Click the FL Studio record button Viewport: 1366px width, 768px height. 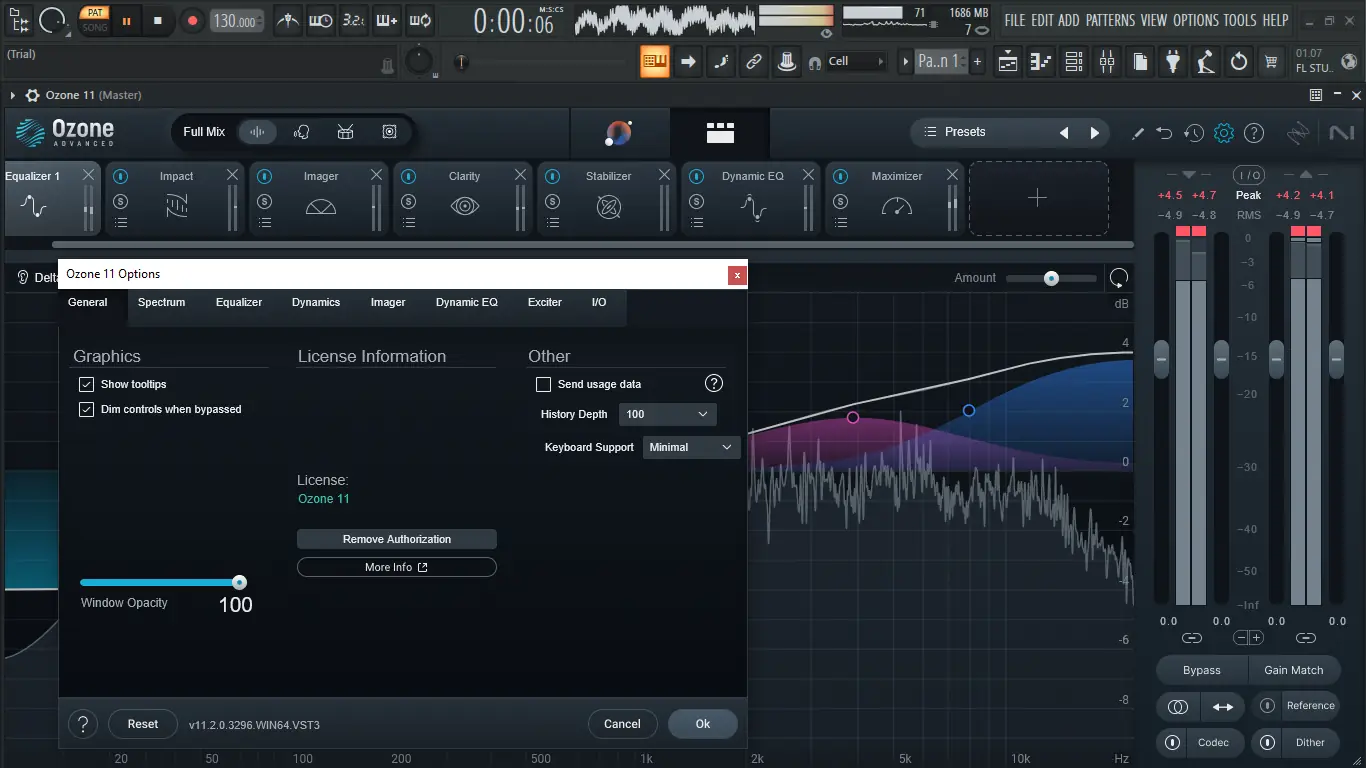pos(193,20)
